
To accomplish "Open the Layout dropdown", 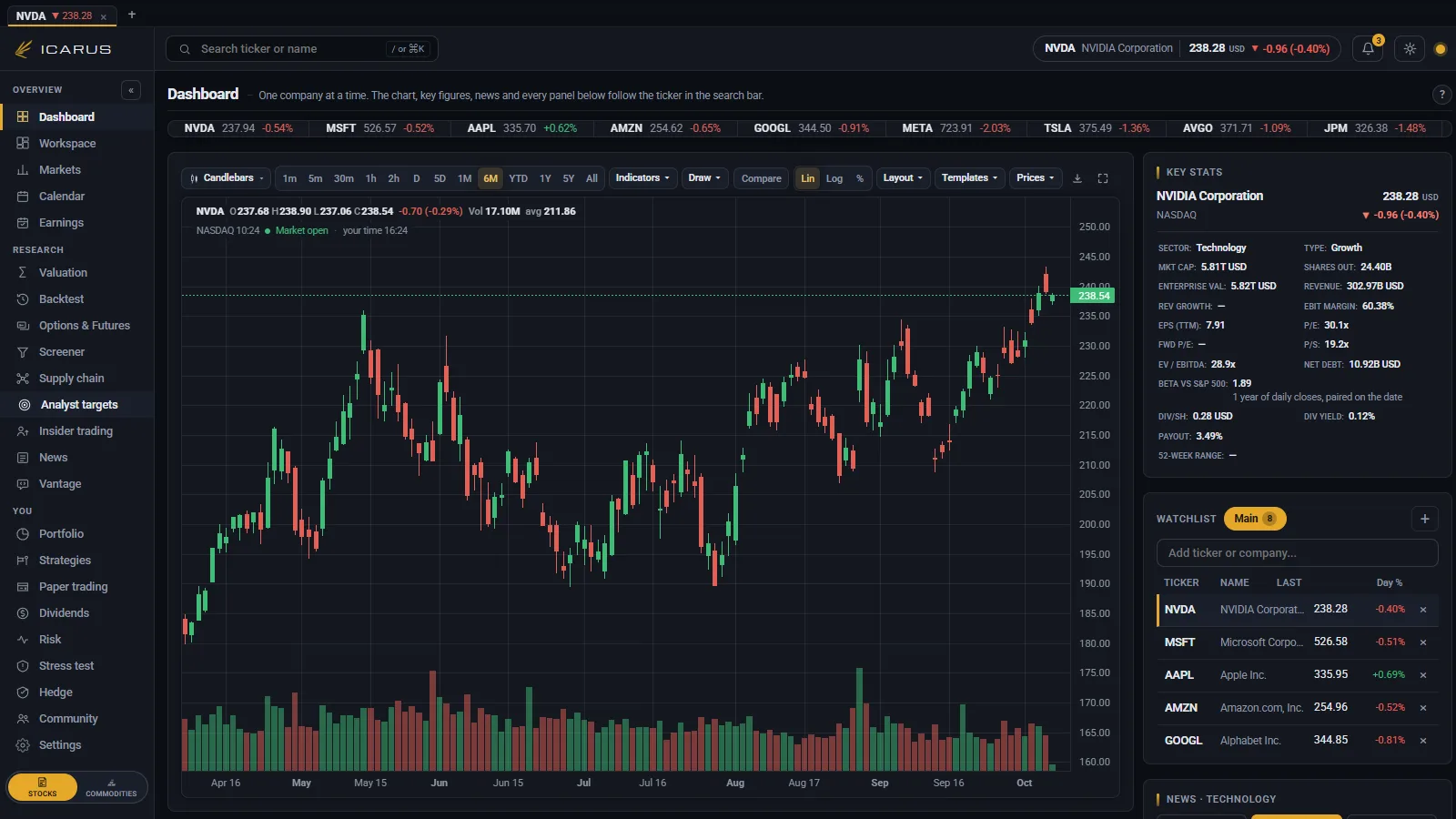I will pyautogui.click(x=903, y=178).
